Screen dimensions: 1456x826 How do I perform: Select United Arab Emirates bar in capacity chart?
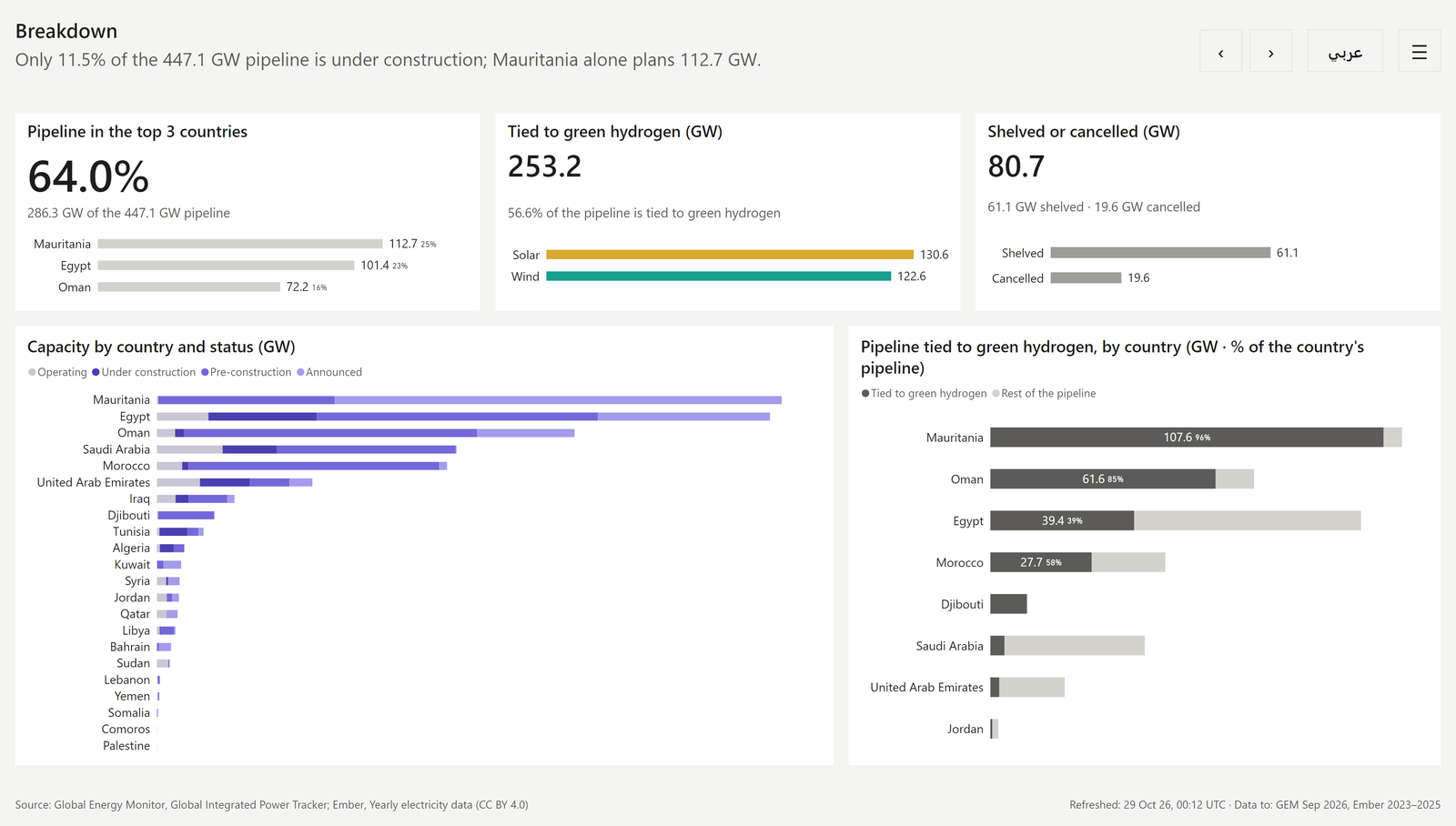coord(235,482)
